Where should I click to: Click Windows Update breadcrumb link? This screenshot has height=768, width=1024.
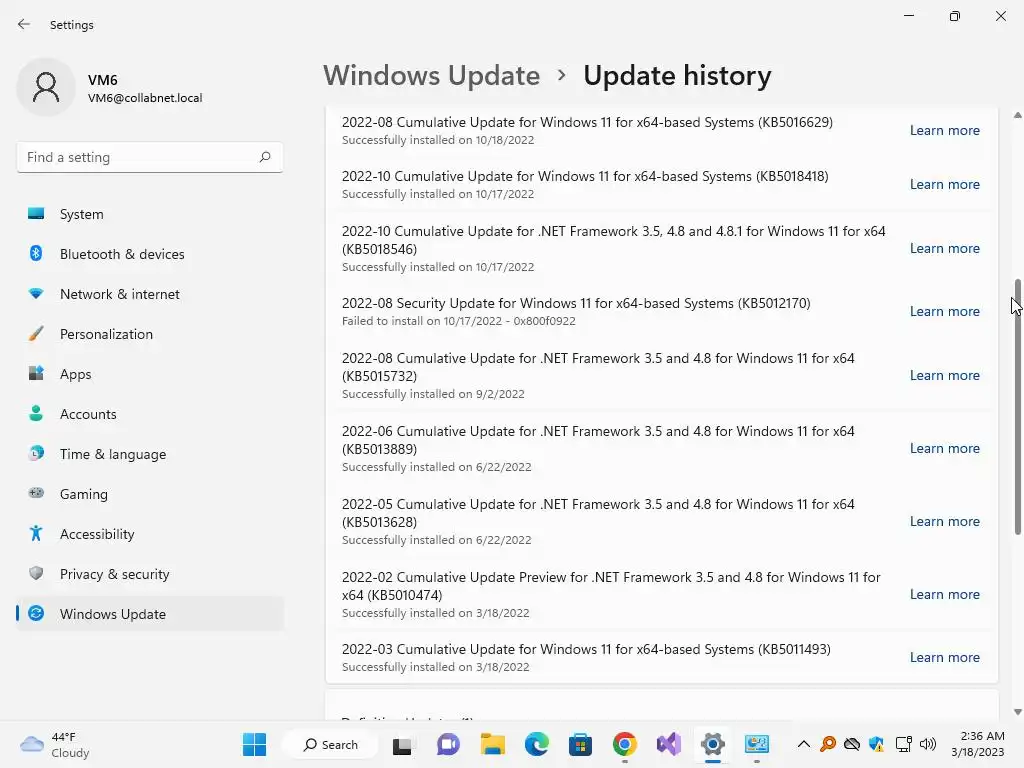point(432,76)
